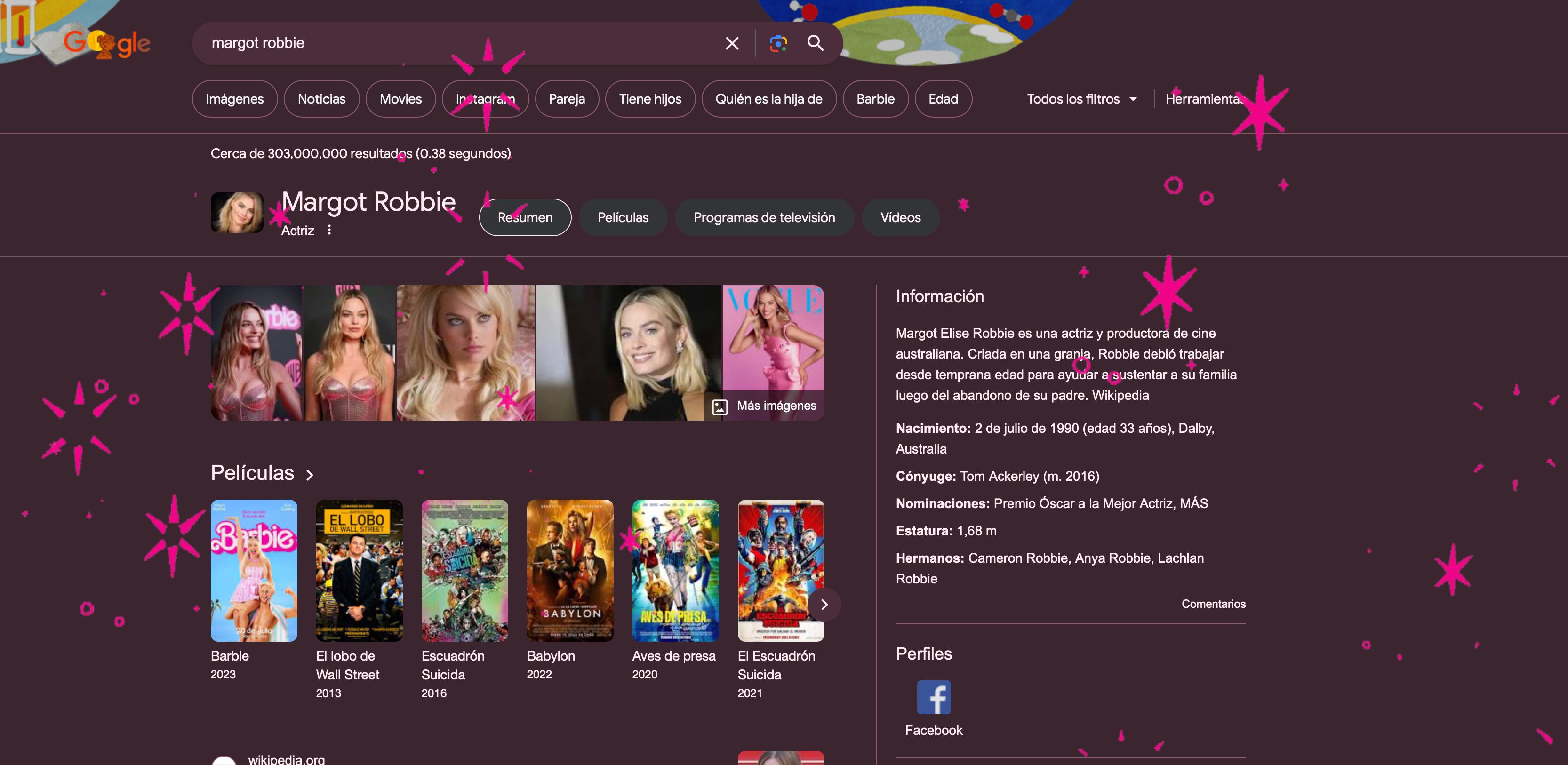Open Google Lens image search
1568x765 pixels.
pyautogui.click(x=777, y=43)
